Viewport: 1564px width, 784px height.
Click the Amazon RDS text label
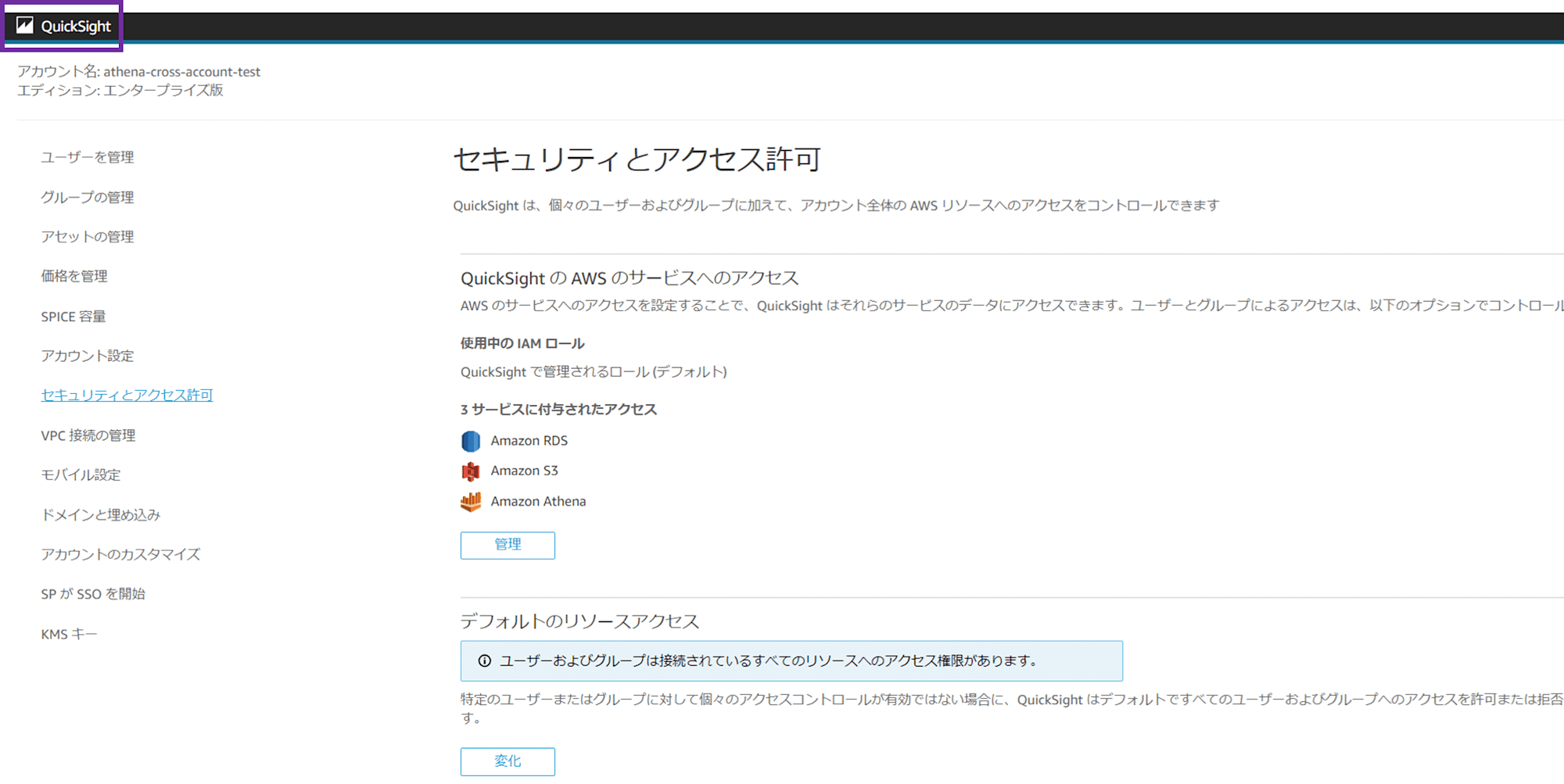(x=529, y=441)
